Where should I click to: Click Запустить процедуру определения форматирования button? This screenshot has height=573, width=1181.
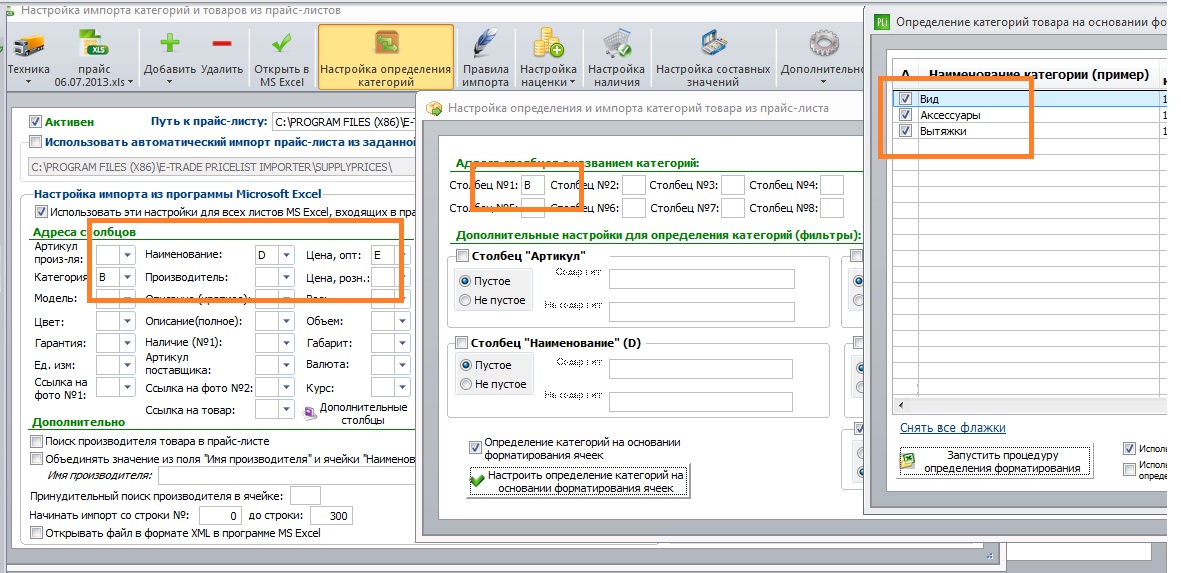(995, 462)
